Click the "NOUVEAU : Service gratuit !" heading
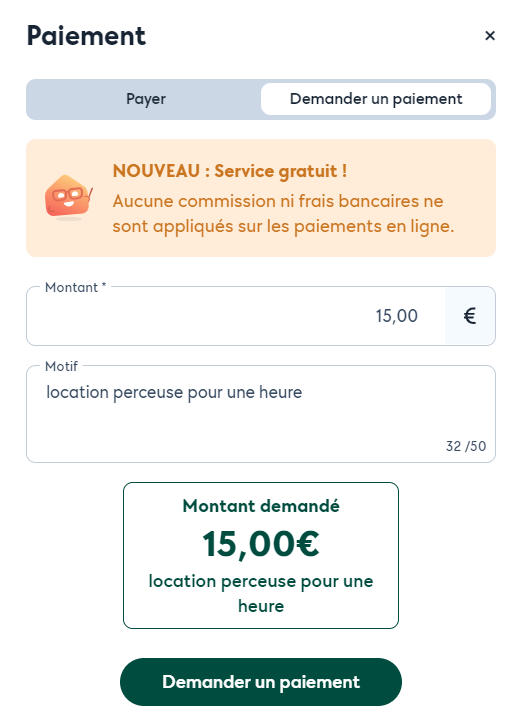Image resolution: width=521 pixels, height=721 pixels. [x=229, y=171]
